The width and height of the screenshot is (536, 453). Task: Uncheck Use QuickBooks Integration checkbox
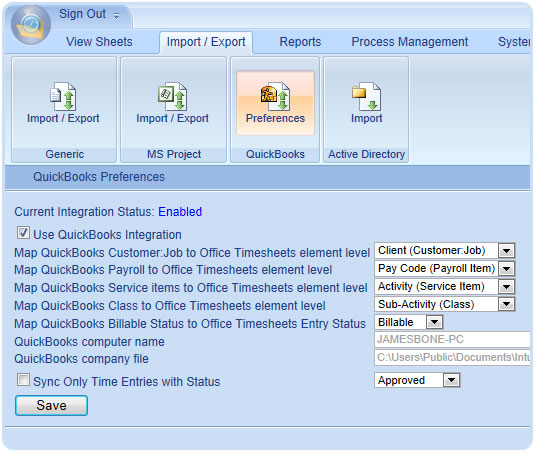click(23, 233)
